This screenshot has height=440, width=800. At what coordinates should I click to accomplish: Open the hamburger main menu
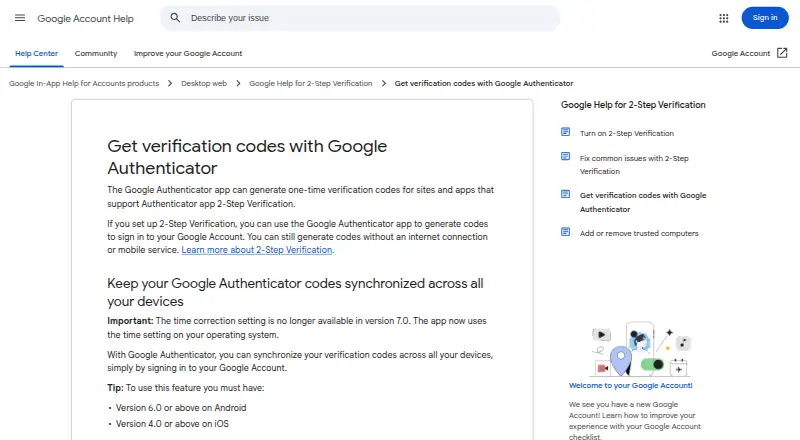point(20,18)
